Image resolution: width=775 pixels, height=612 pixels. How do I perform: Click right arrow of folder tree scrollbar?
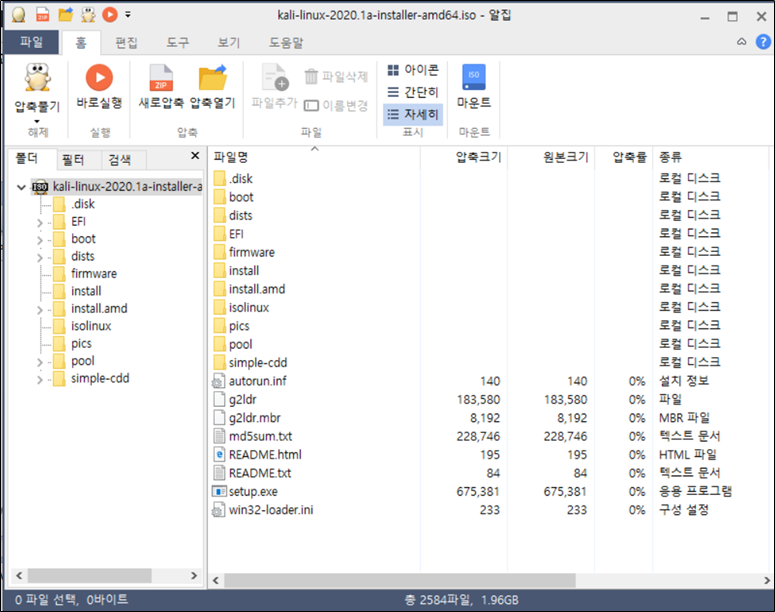tap(194, 575)
